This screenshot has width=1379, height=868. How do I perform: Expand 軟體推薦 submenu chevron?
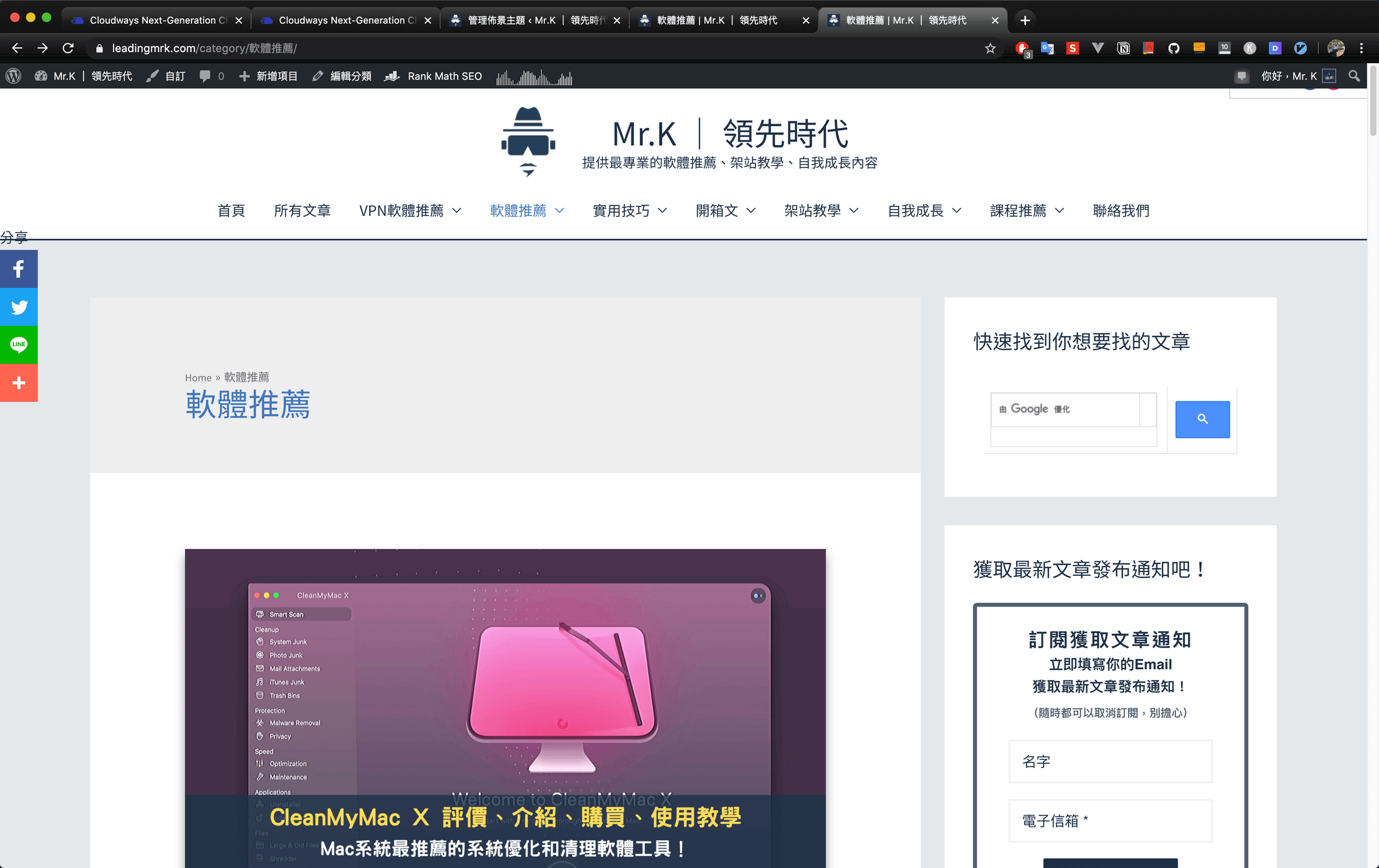(x=560, y=211)
